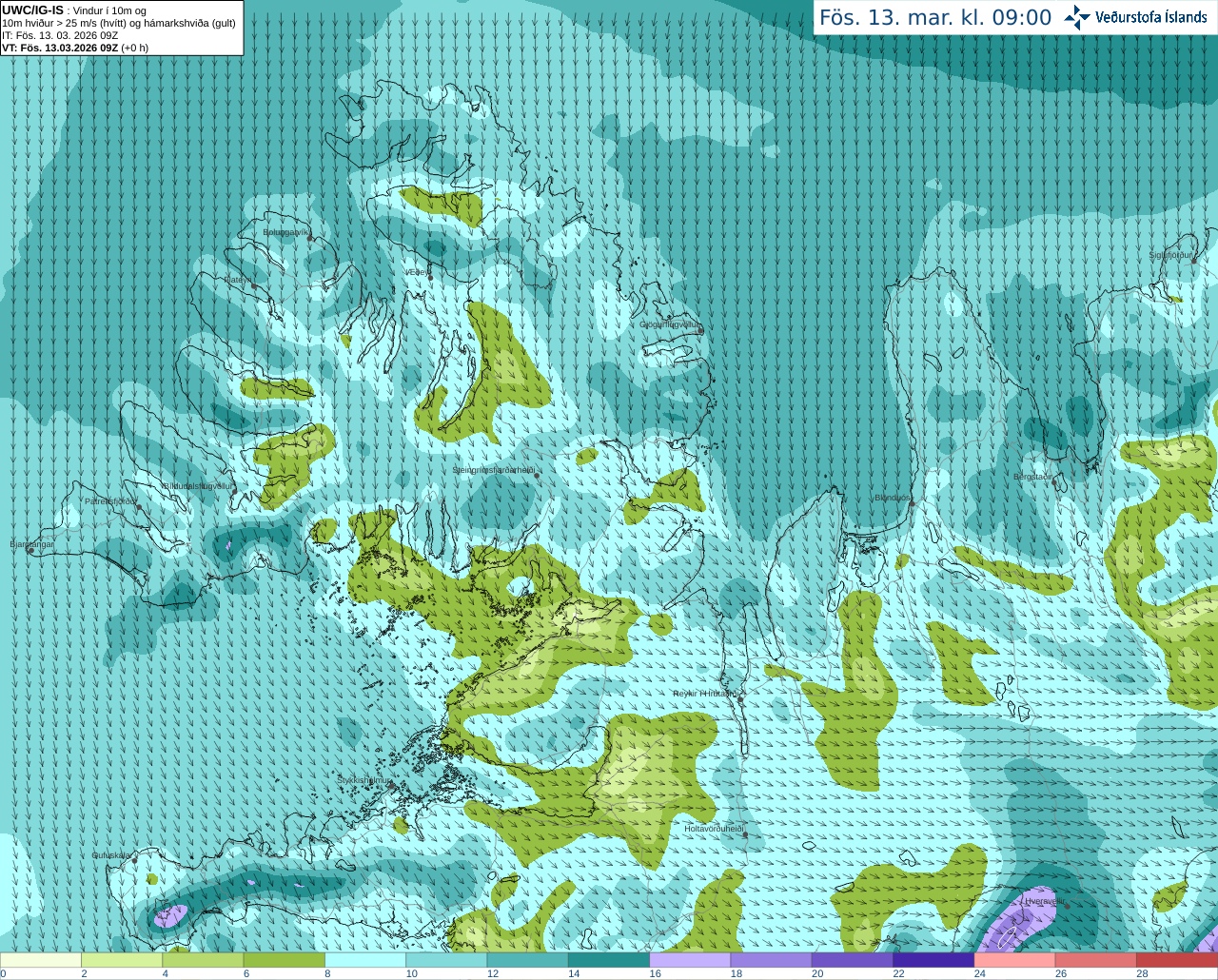
Task: Pick the 14–16 m/s dark teal legend swatch
Action: tap(609, 960)
